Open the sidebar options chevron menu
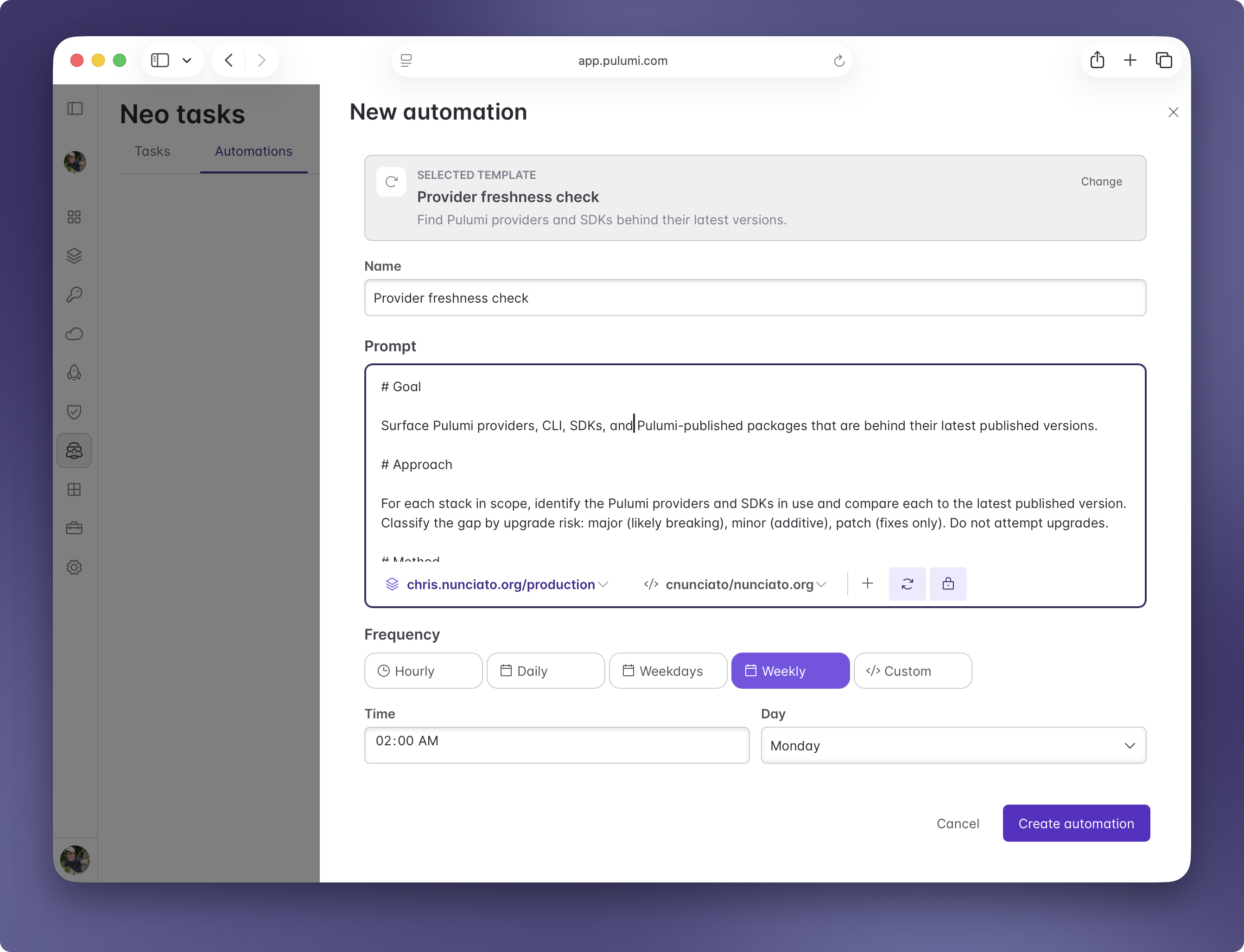 pyautogui.click(x=187, y=60)
